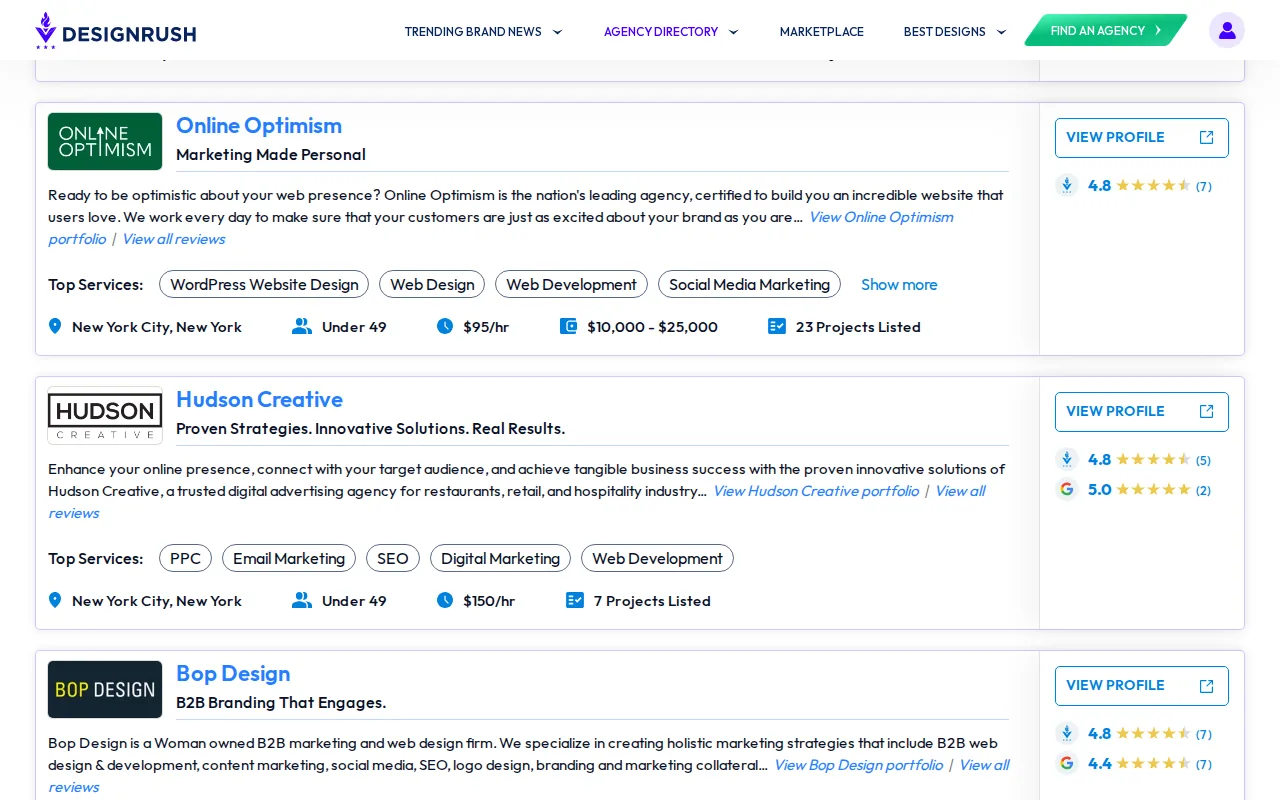Click "7 Projects Listed" text
Screen dimensions: 1280x800
pos(652,600)
